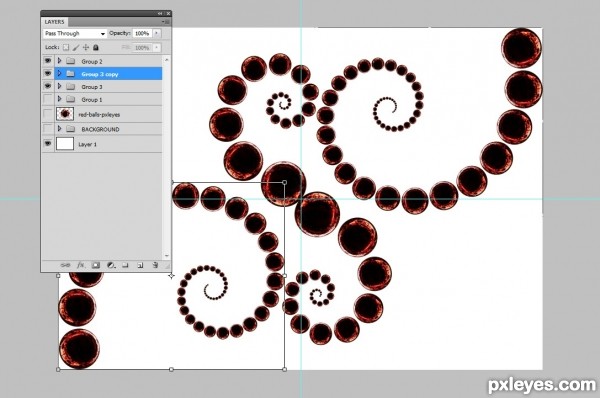This screenshot has width=600, height=398.
Task: Select the Group 1 layer row
Action: click(102, 99)
